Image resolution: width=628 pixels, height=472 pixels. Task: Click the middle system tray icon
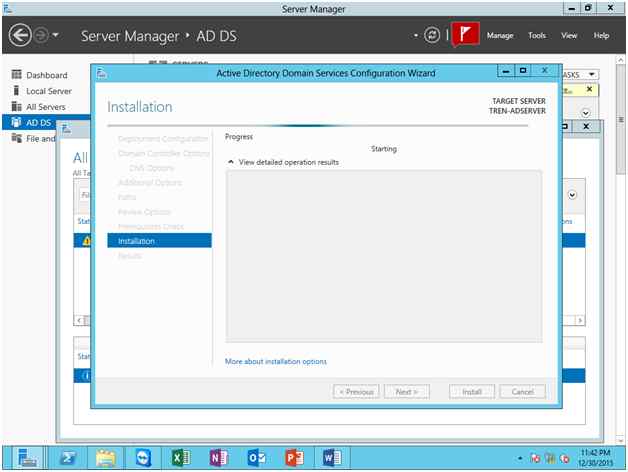click(550, 458)
